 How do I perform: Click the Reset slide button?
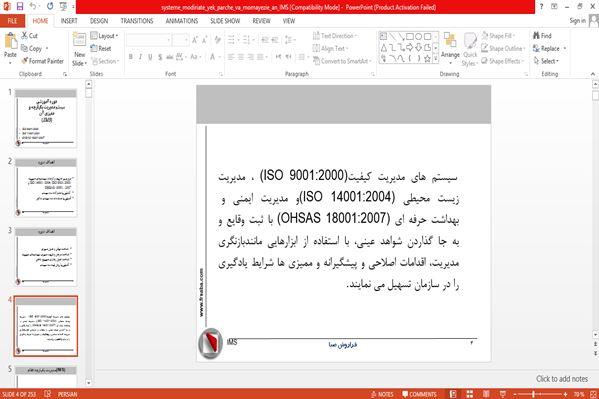coord(101,49)
